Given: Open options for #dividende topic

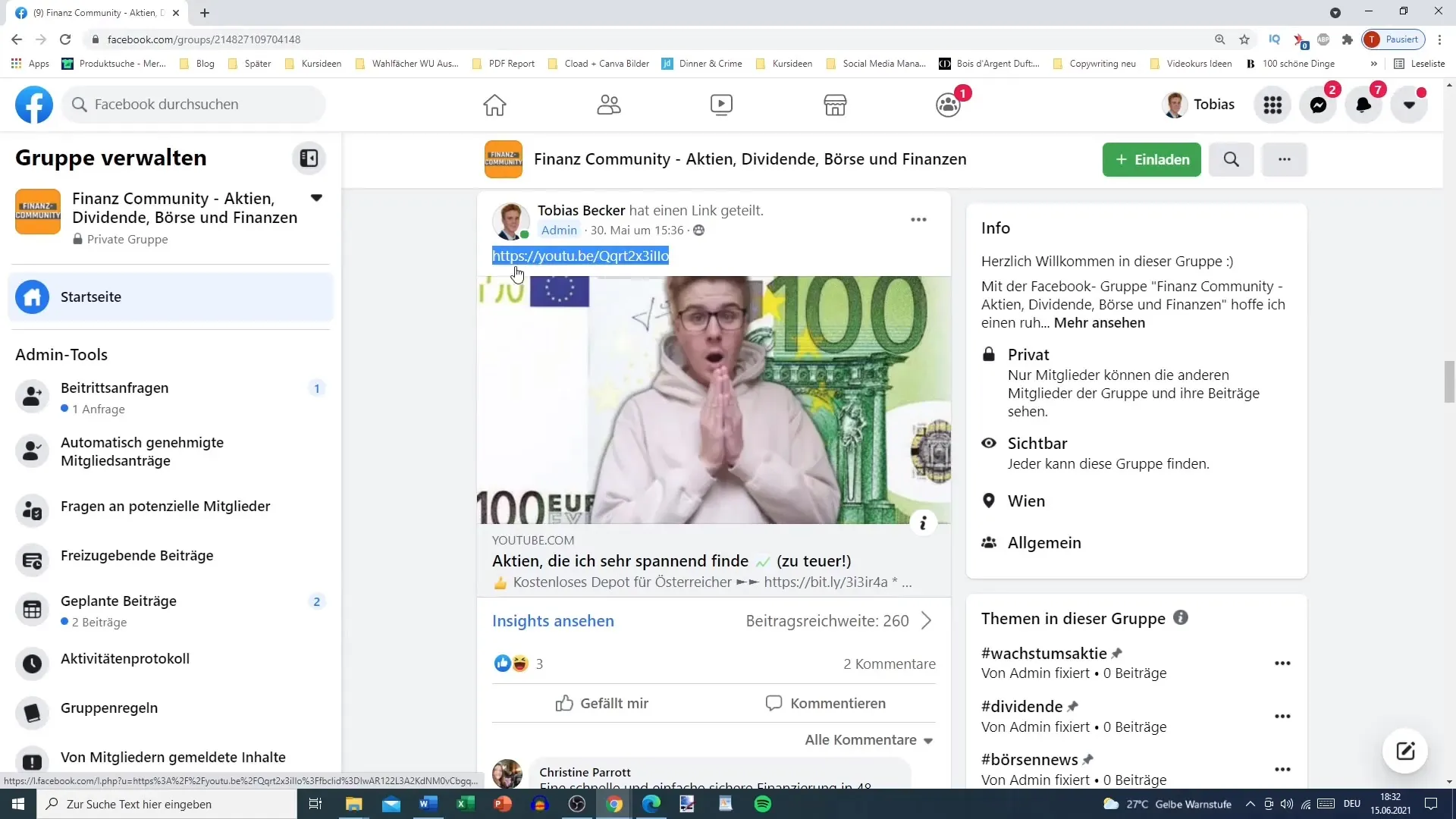Looking at the screenshot, I should [x=1282, y=717].
